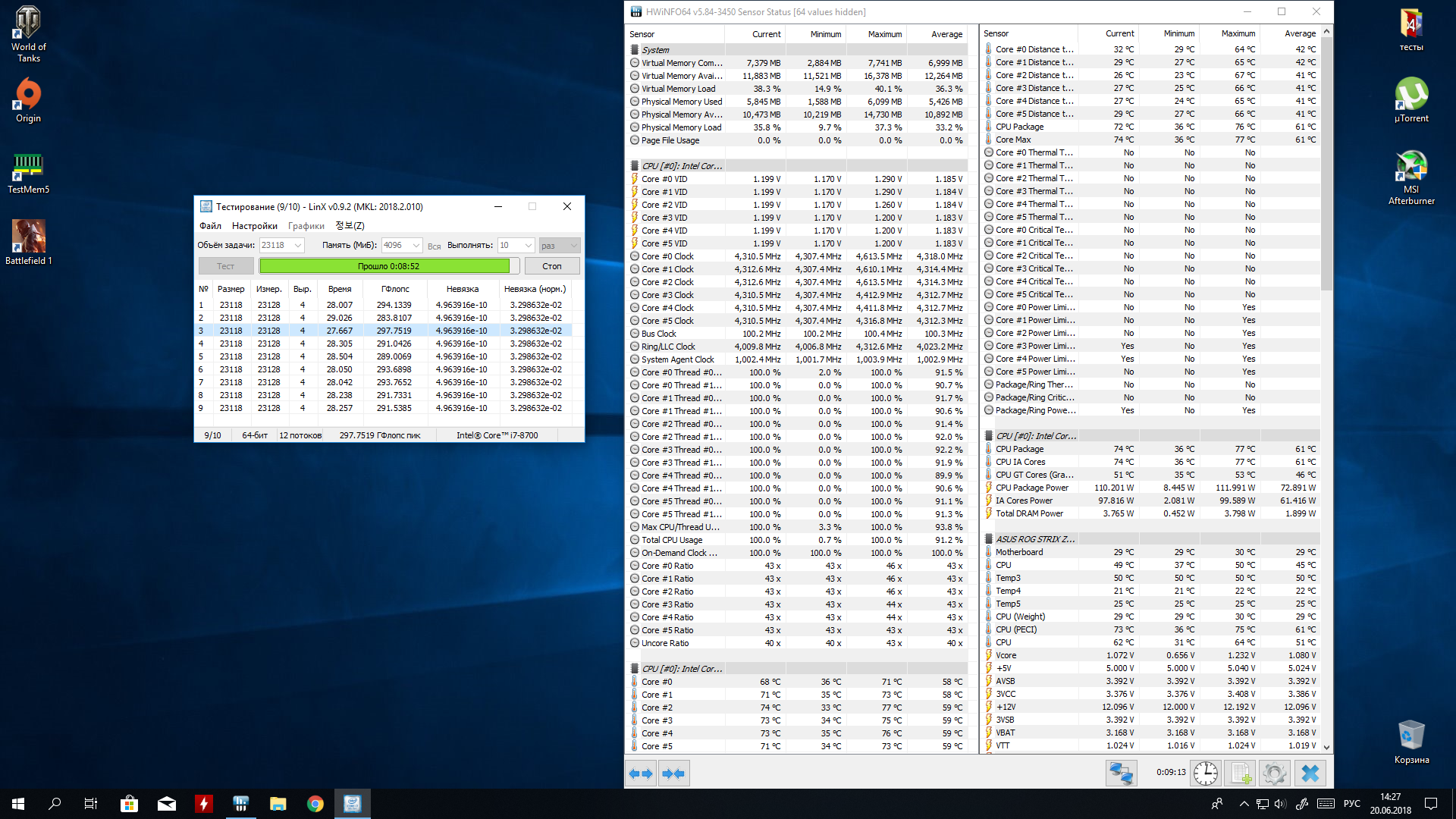The image size is (1456, 819).
Task: Open HWiNFO remote monitoring network icon
Action: [x=1120, y=773]
